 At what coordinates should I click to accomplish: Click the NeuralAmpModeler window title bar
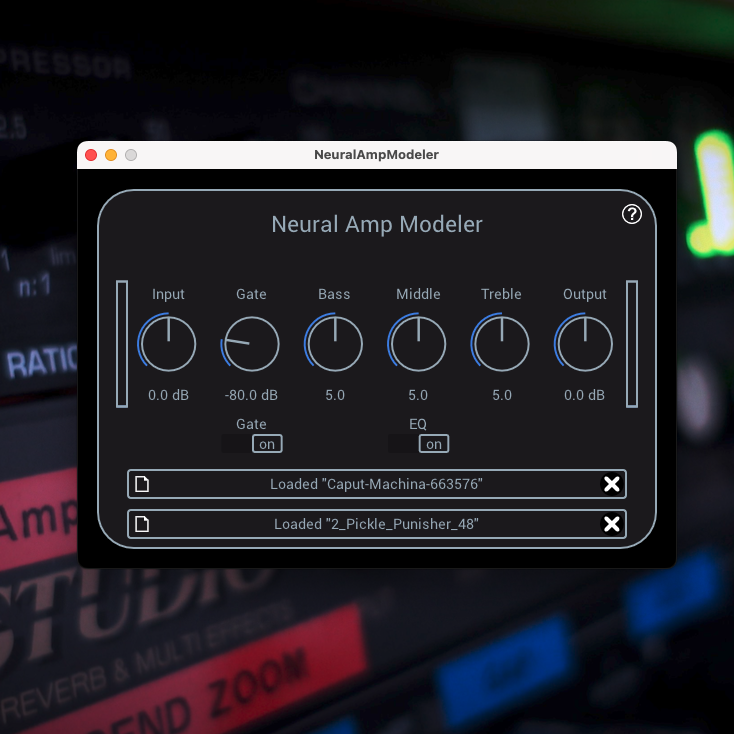[377, 155]
